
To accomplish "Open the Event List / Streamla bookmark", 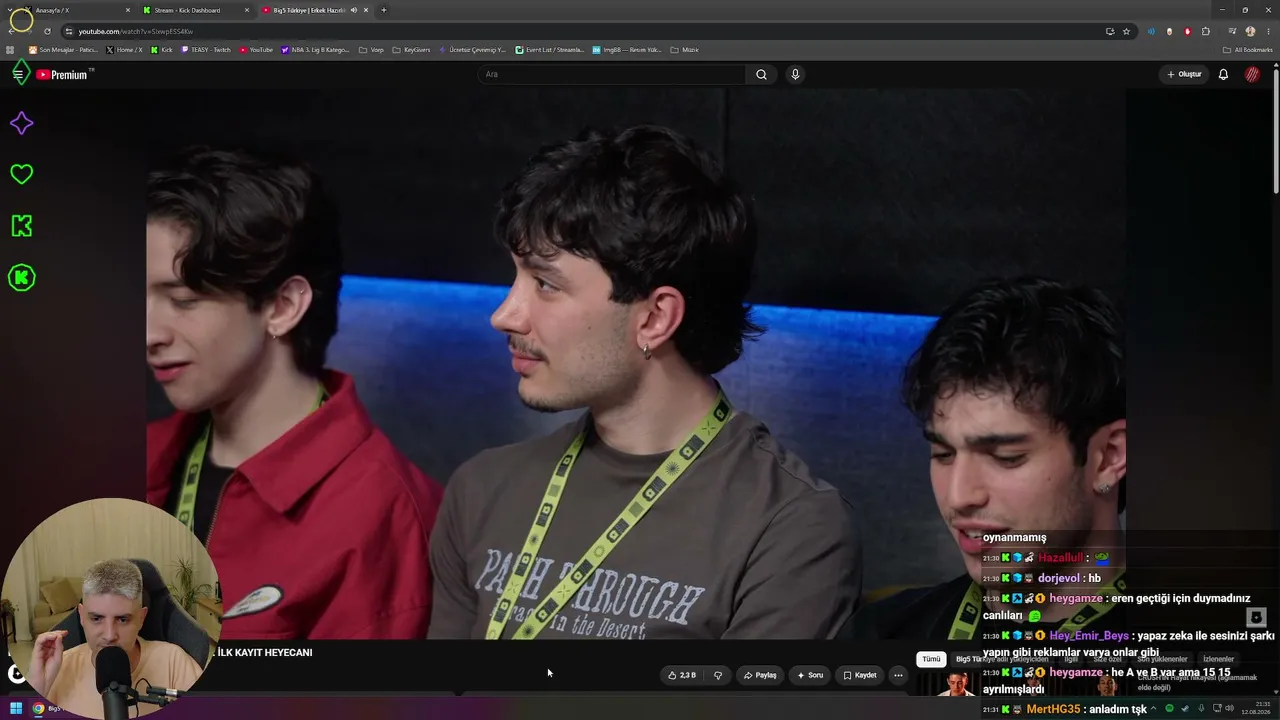I will pos(550,50).
